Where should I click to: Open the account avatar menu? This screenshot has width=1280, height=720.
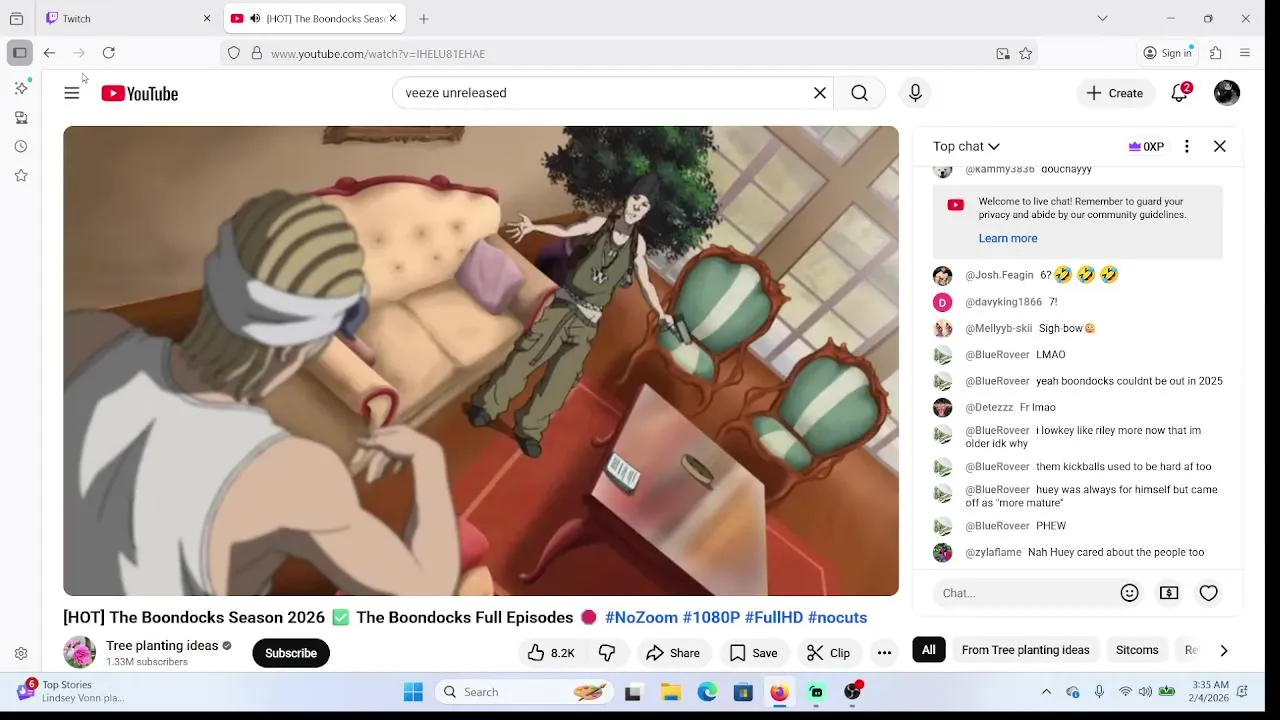(x=1227, y=93)
